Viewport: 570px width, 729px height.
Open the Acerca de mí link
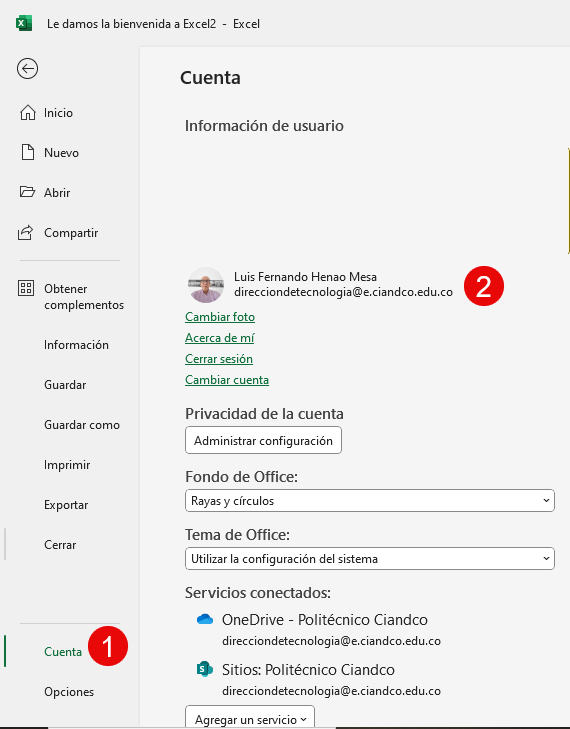tap(219, 338)
